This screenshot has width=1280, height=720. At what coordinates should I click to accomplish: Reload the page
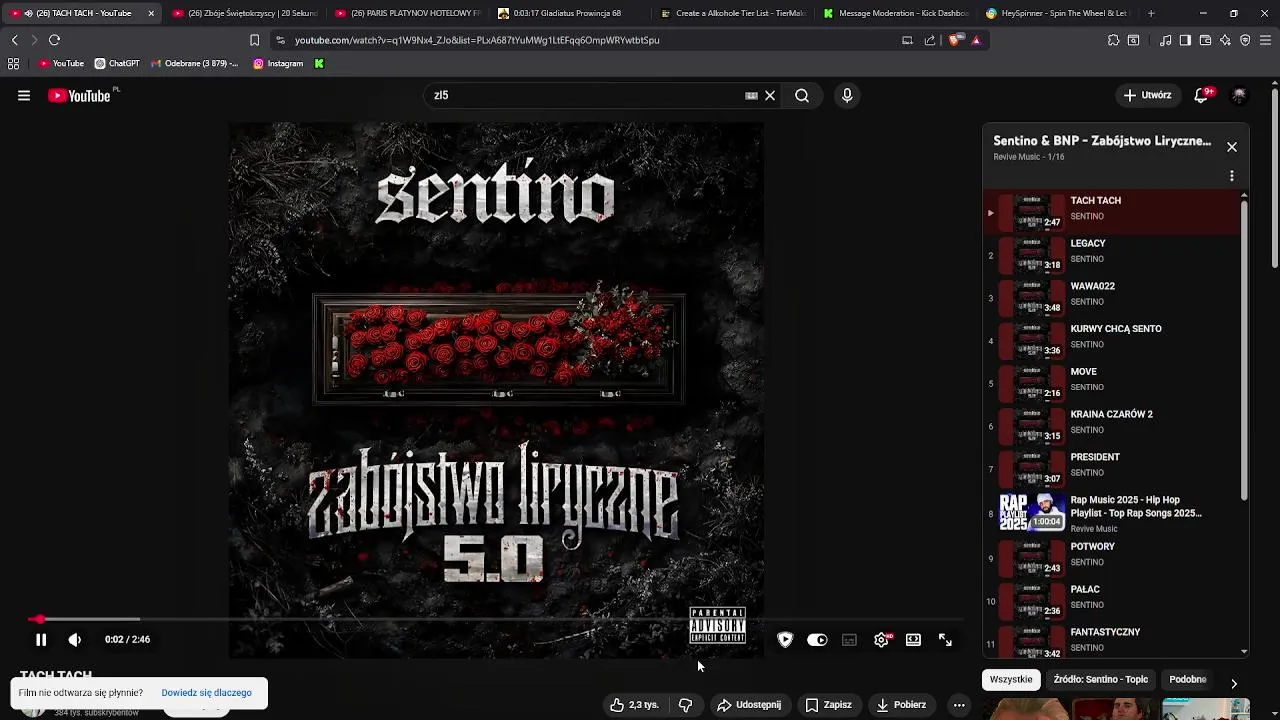click(55, 40)
